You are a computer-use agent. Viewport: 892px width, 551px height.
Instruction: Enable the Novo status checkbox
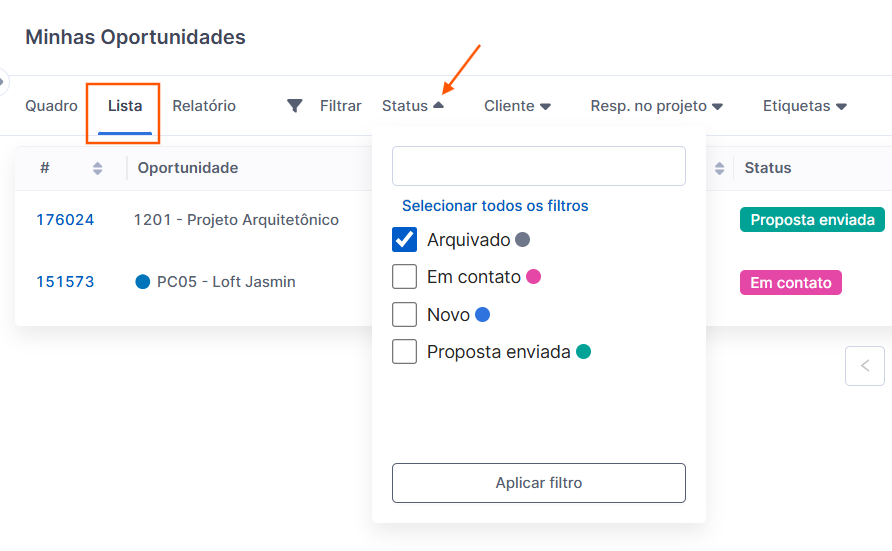405,314
